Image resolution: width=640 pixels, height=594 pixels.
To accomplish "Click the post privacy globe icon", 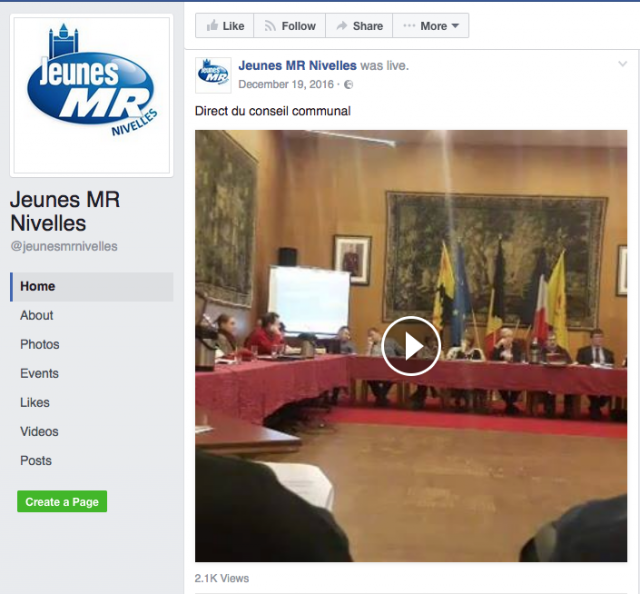I will pos(348,85).
